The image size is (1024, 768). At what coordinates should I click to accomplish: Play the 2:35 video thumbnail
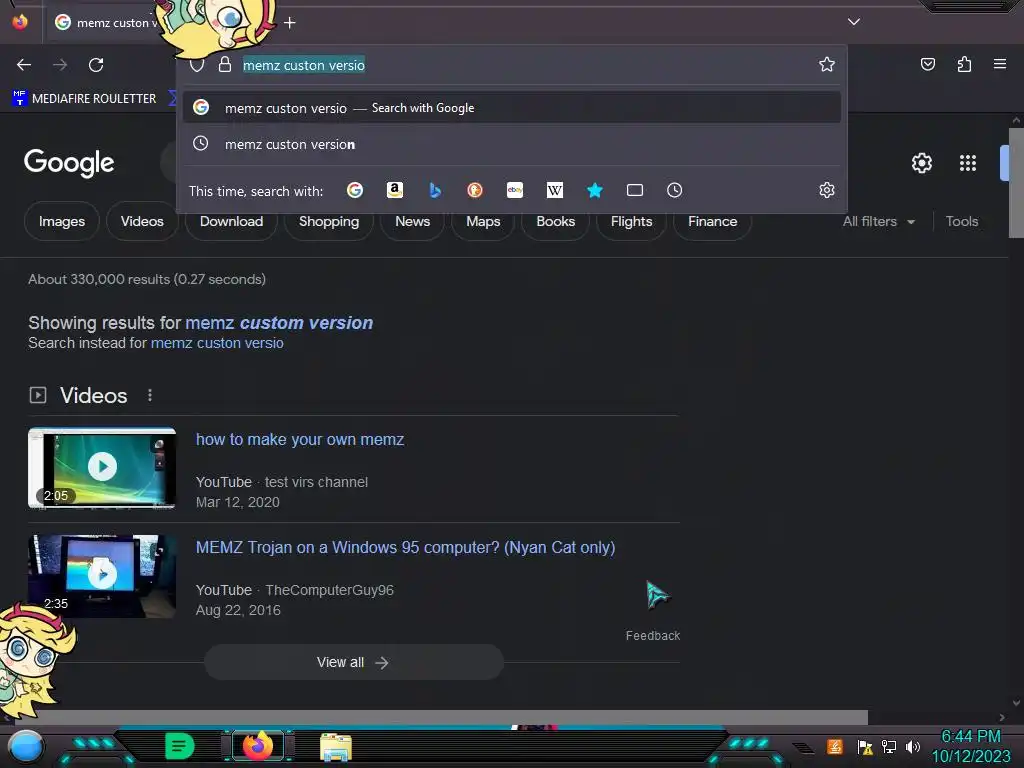coord(102,576)
